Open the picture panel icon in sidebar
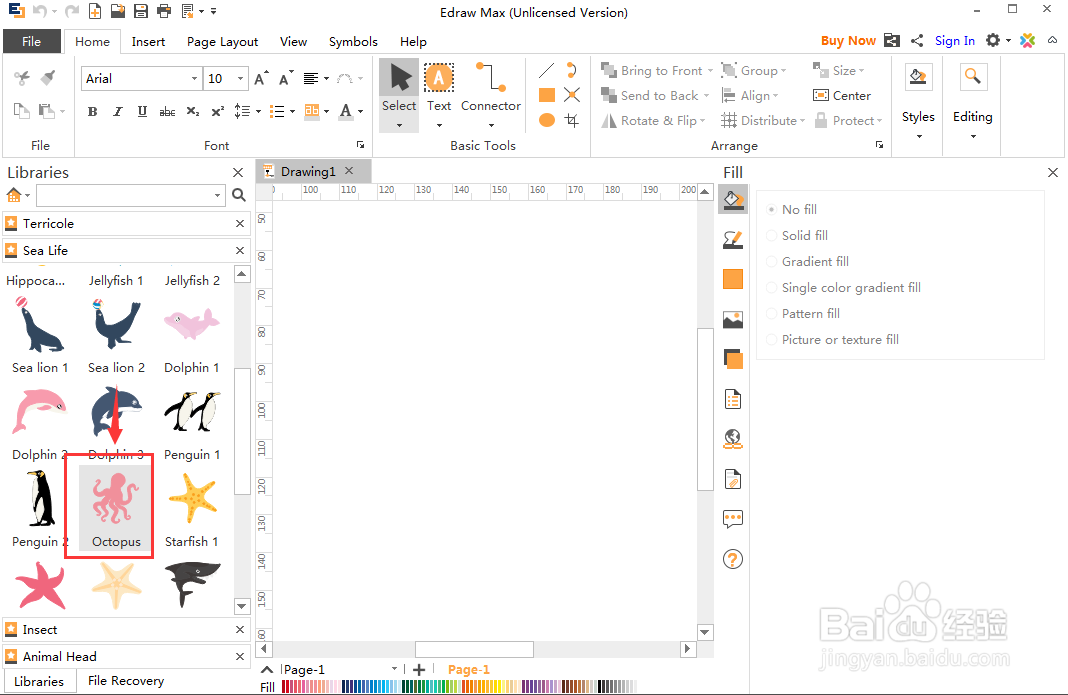Image resolution: width=1068 pixels, height=695 pixels. (x=733, y=319)
